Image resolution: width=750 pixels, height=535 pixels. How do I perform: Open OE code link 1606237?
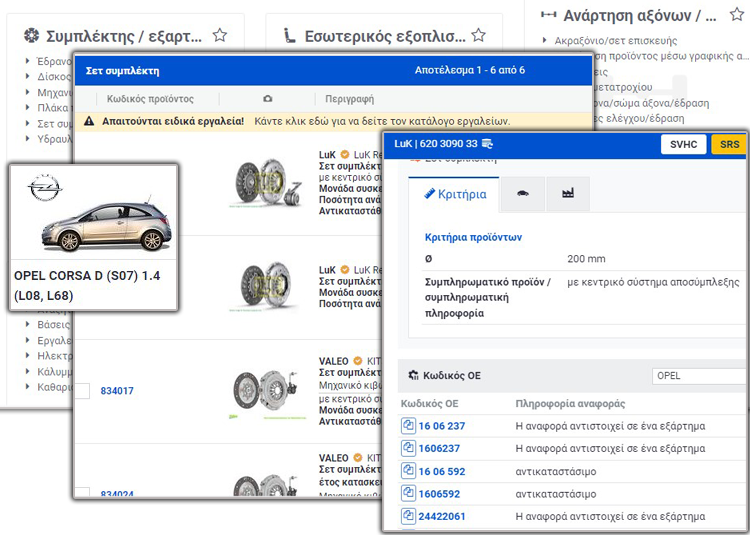click(x=439, y=448)
